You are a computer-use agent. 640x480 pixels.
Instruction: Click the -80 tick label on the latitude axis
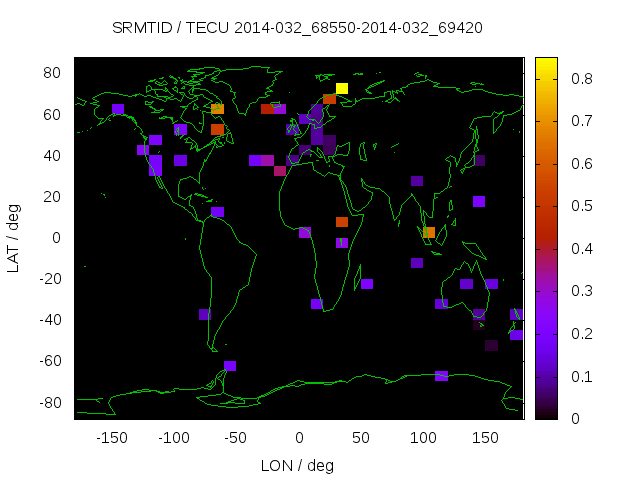(50, 403)
